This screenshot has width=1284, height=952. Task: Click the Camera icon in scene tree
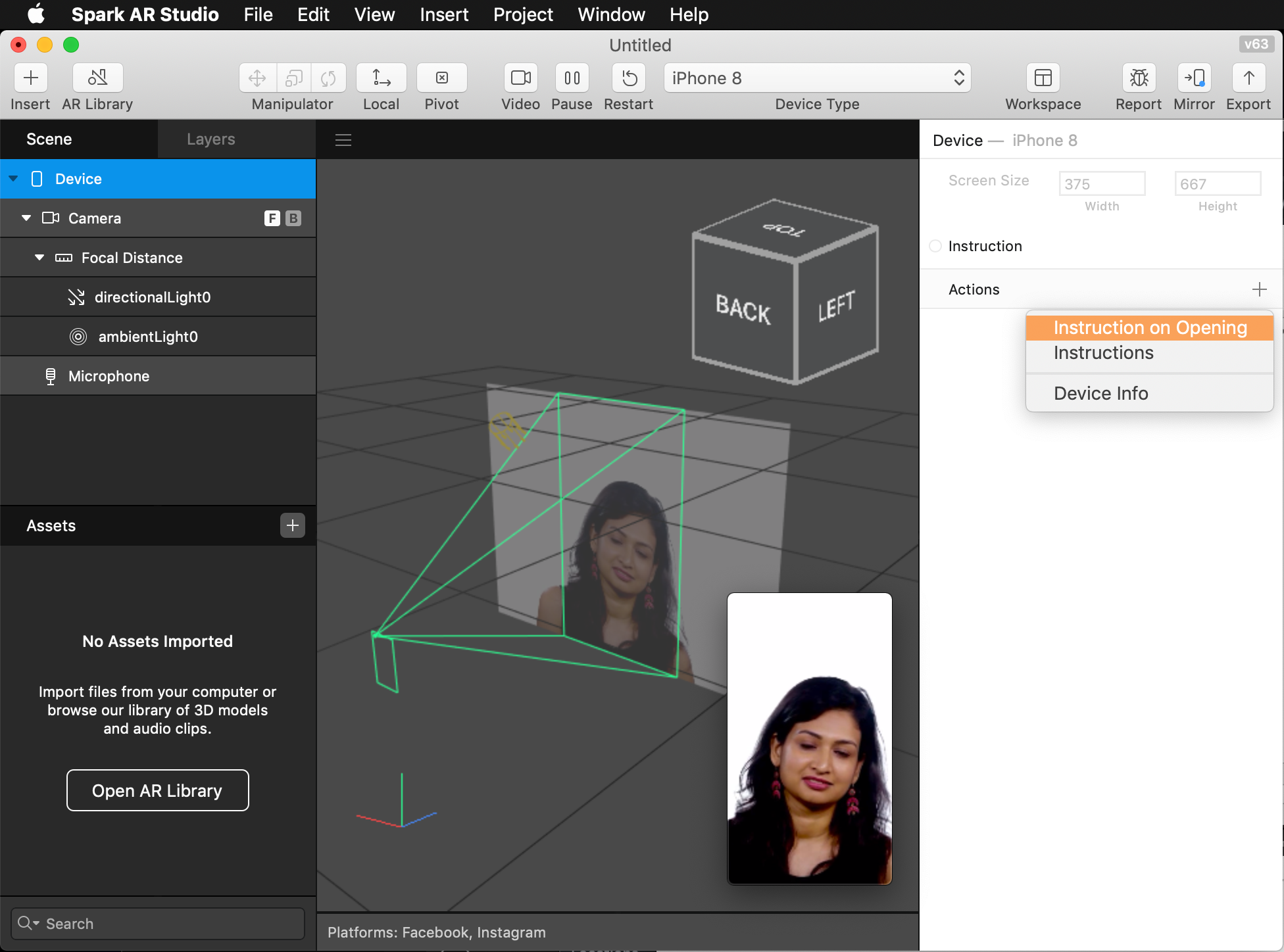coord(51,218)
